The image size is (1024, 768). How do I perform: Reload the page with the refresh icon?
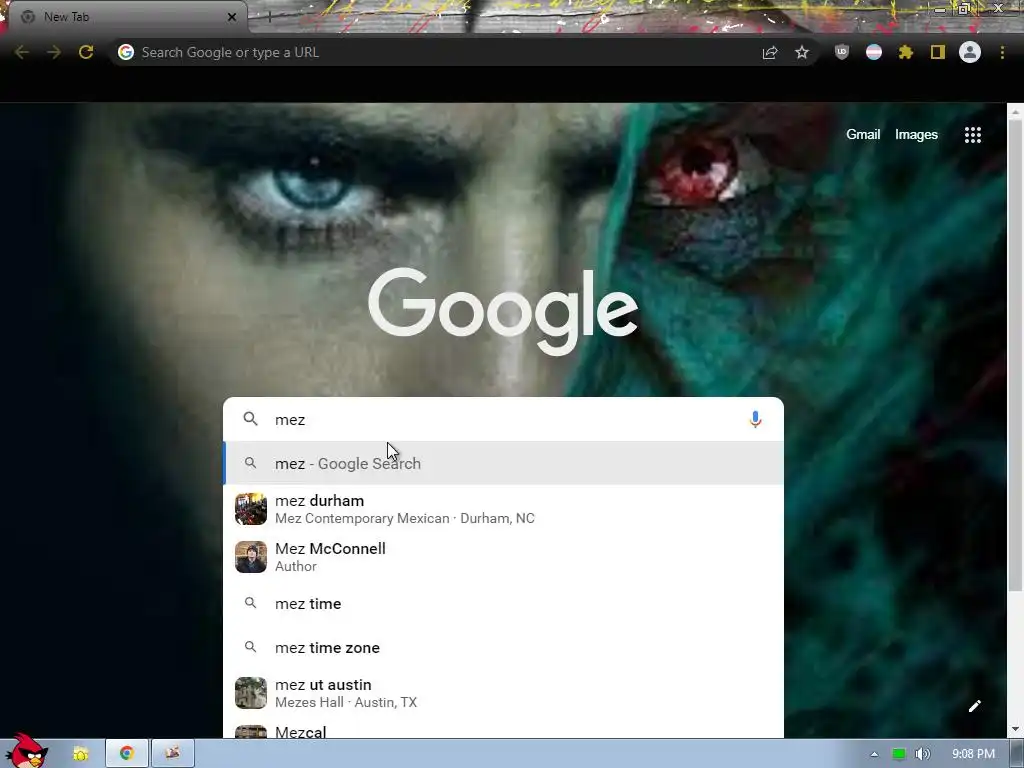[86, 52]
